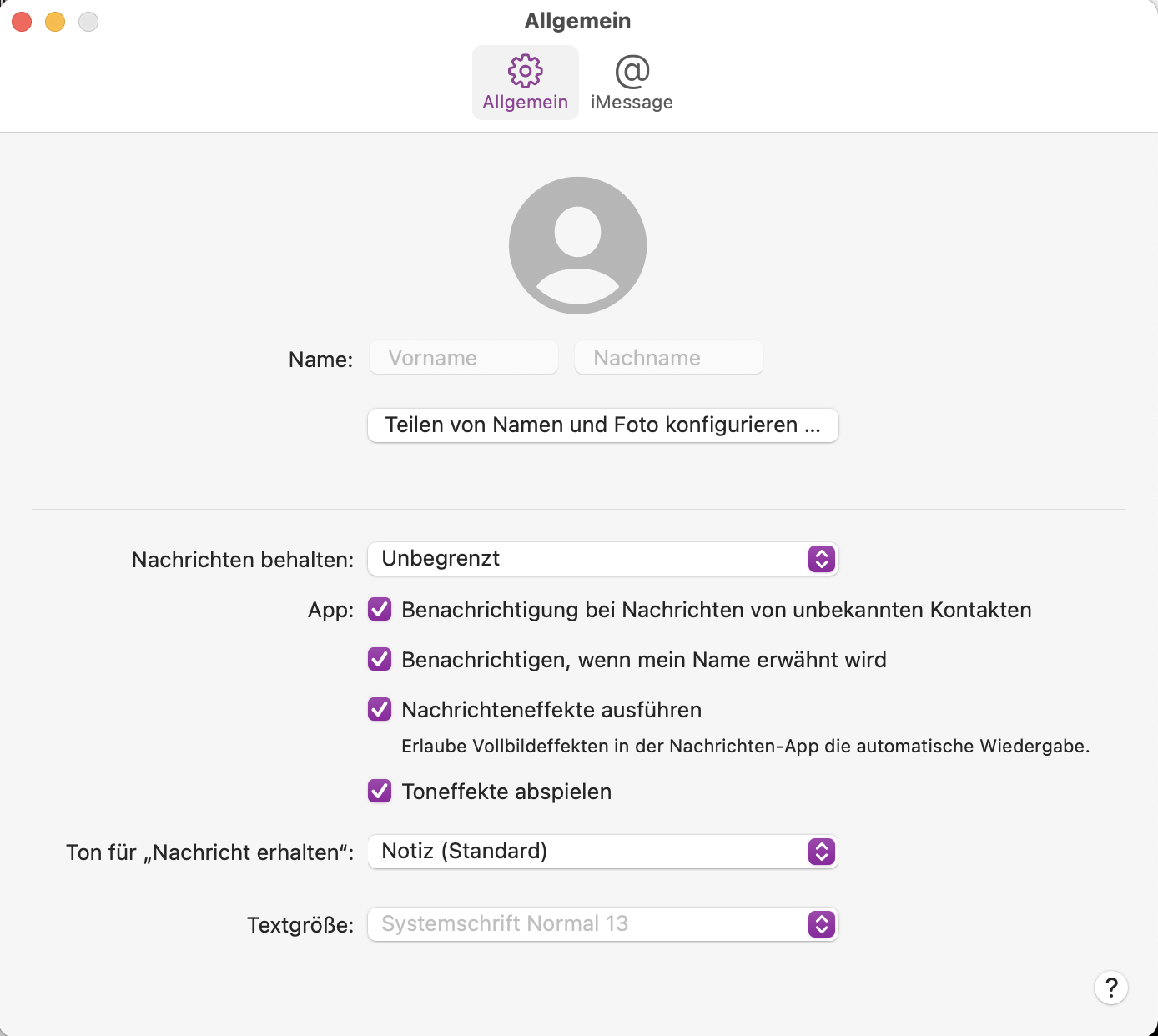Disable Toneffekte abspielen checkbox
Image resolution: width=1158 pixels, height=1036 pixels.
(x=380, y=791)
